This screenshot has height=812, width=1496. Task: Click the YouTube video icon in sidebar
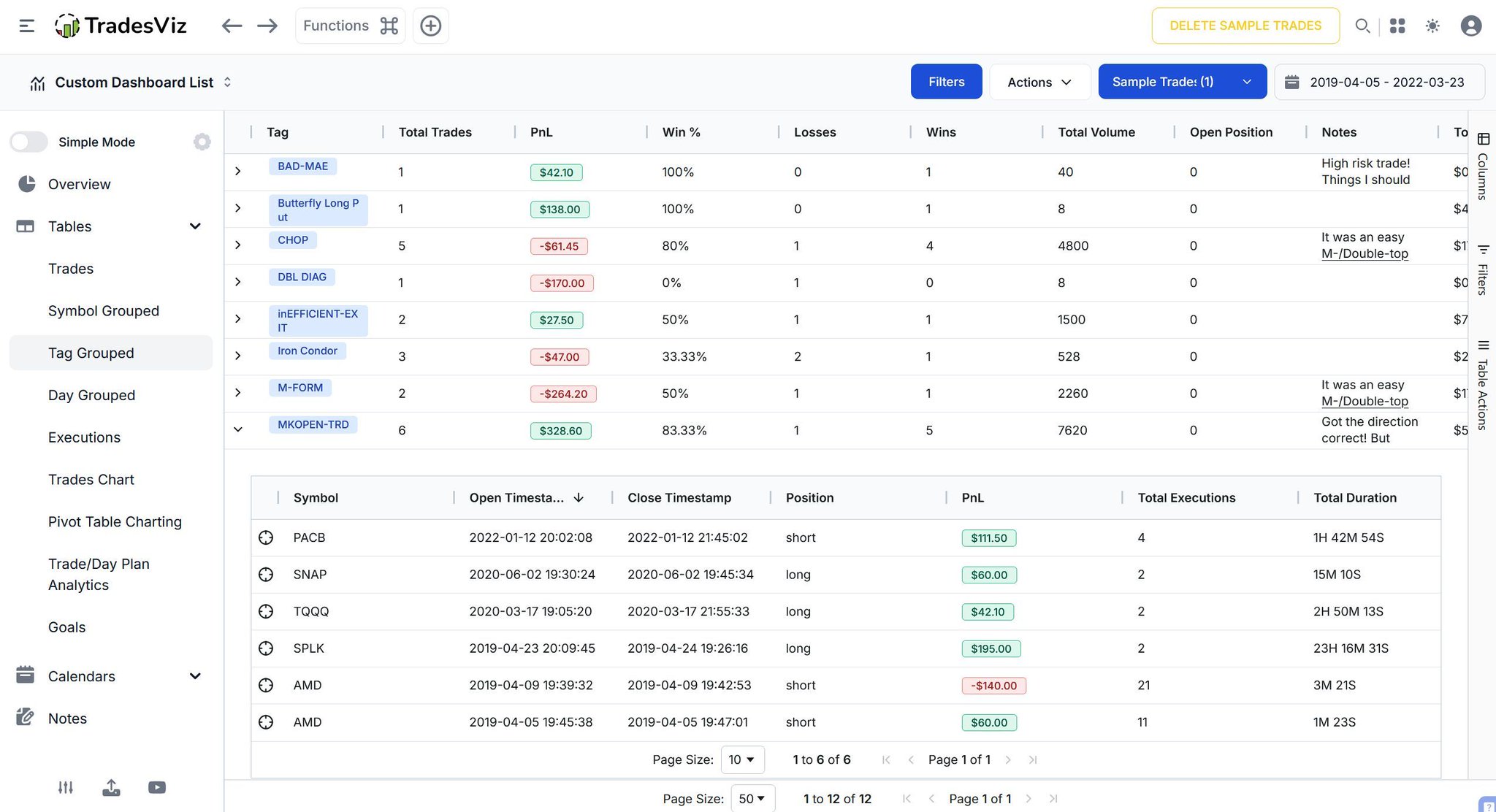click(x=157, y=787)
